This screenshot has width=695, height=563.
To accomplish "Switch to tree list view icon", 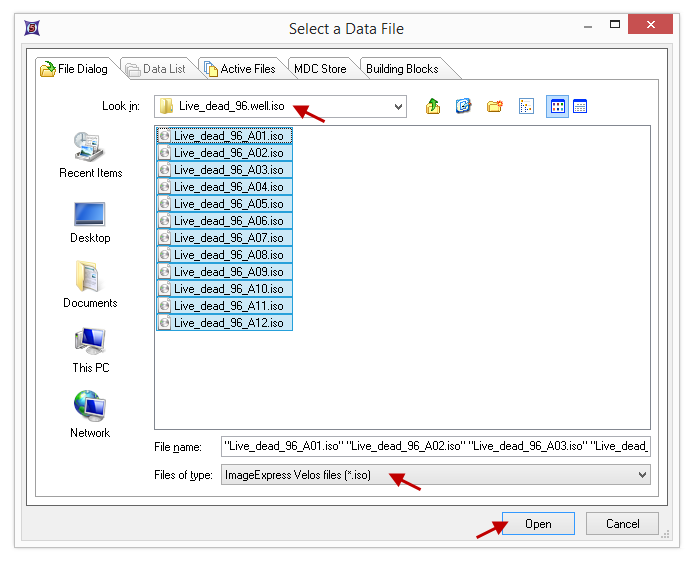I will click(527, 106).
